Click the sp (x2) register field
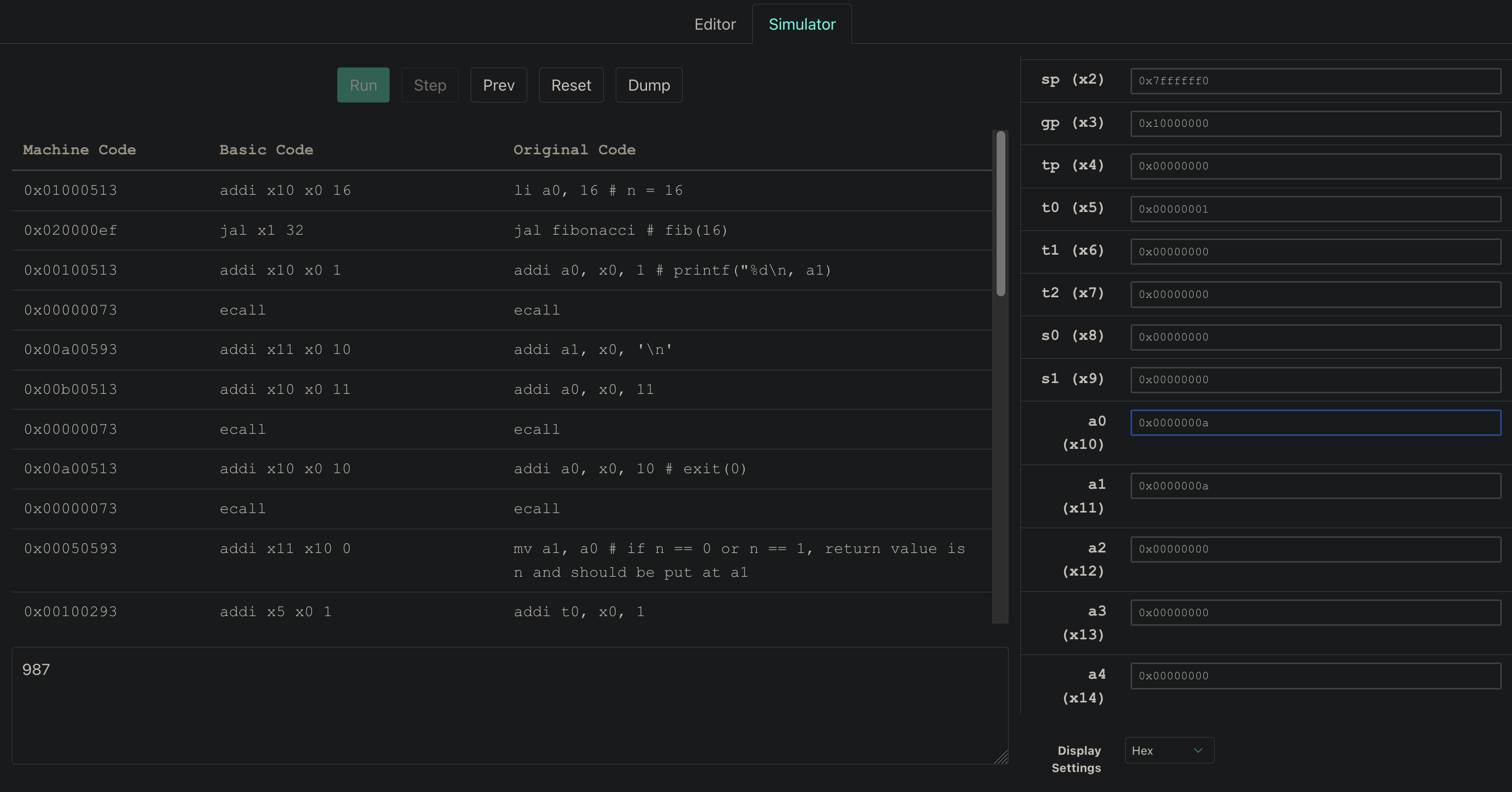This screenshot has width=1512, height=792. click(1315, 81)
